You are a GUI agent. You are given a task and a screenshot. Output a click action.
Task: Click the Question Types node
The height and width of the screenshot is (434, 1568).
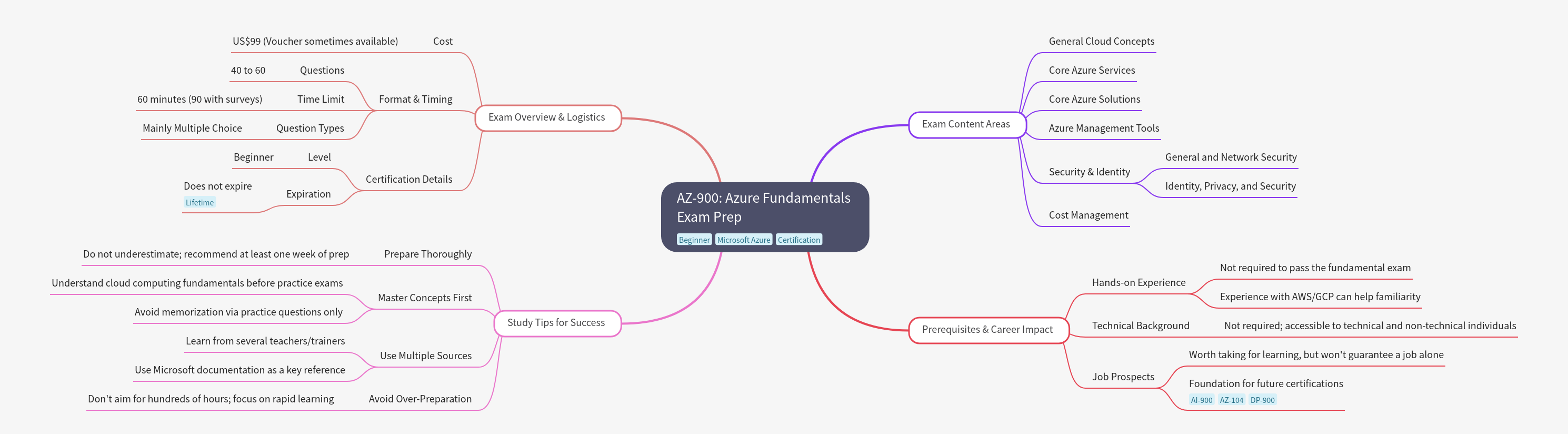click(x=310, y=129)
